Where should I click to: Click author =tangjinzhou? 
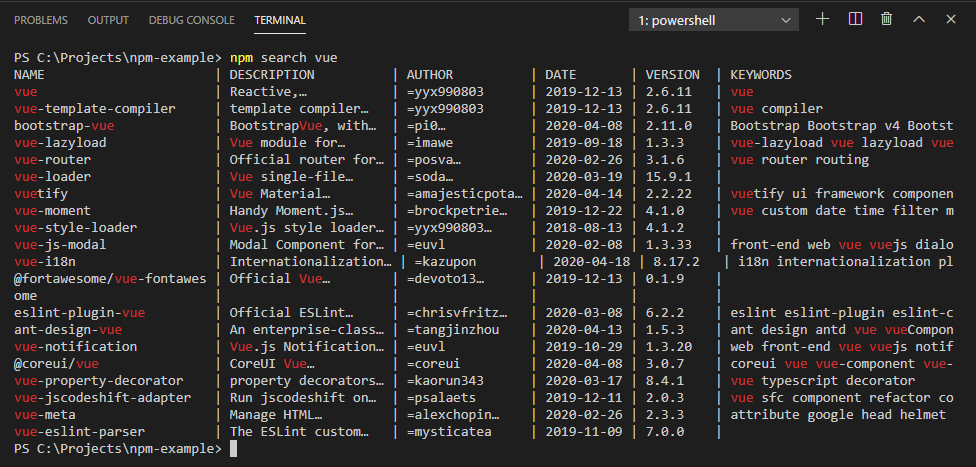click(453, 329)
